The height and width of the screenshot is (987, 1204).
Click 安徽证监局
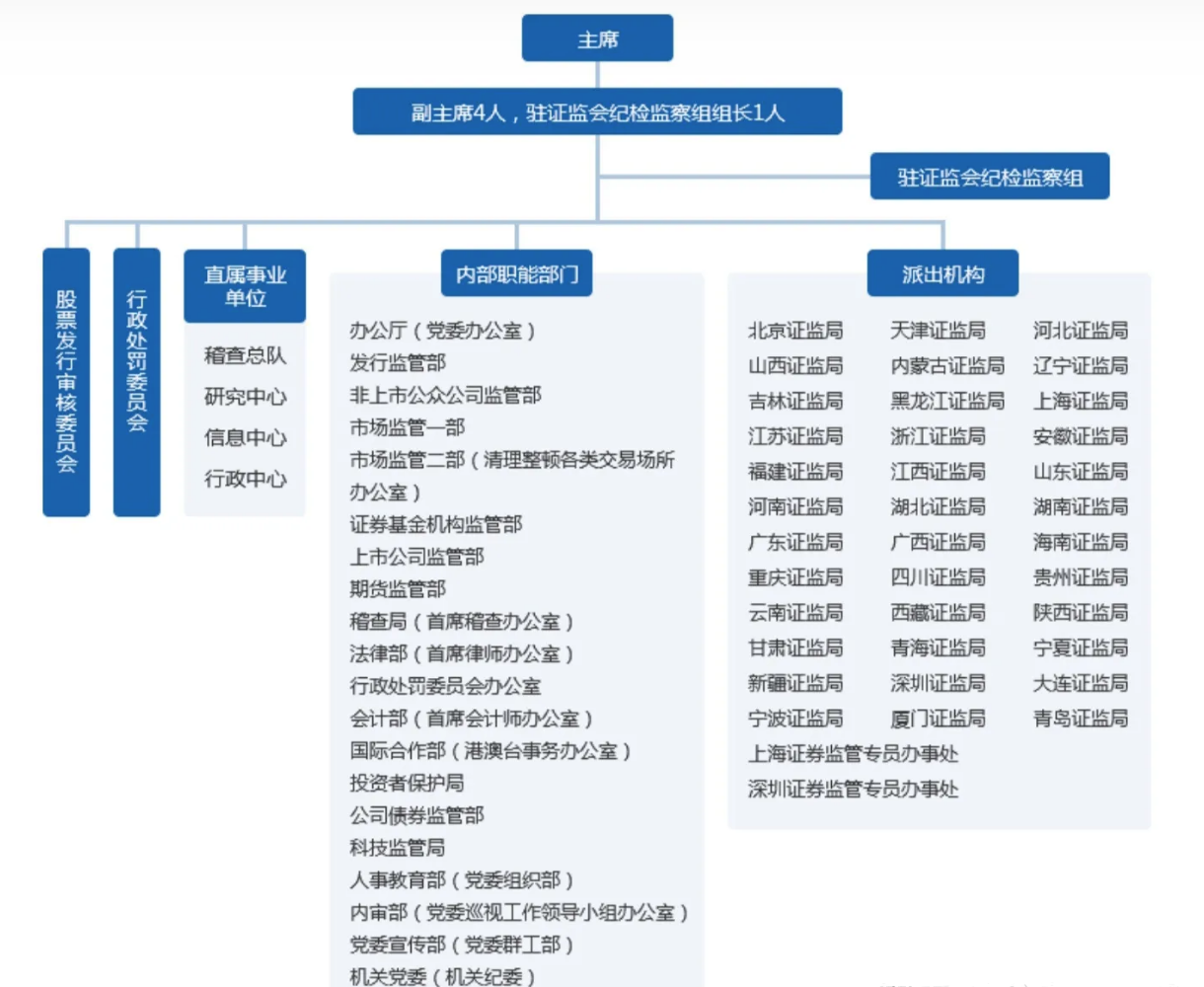(x=1081, y=436)
